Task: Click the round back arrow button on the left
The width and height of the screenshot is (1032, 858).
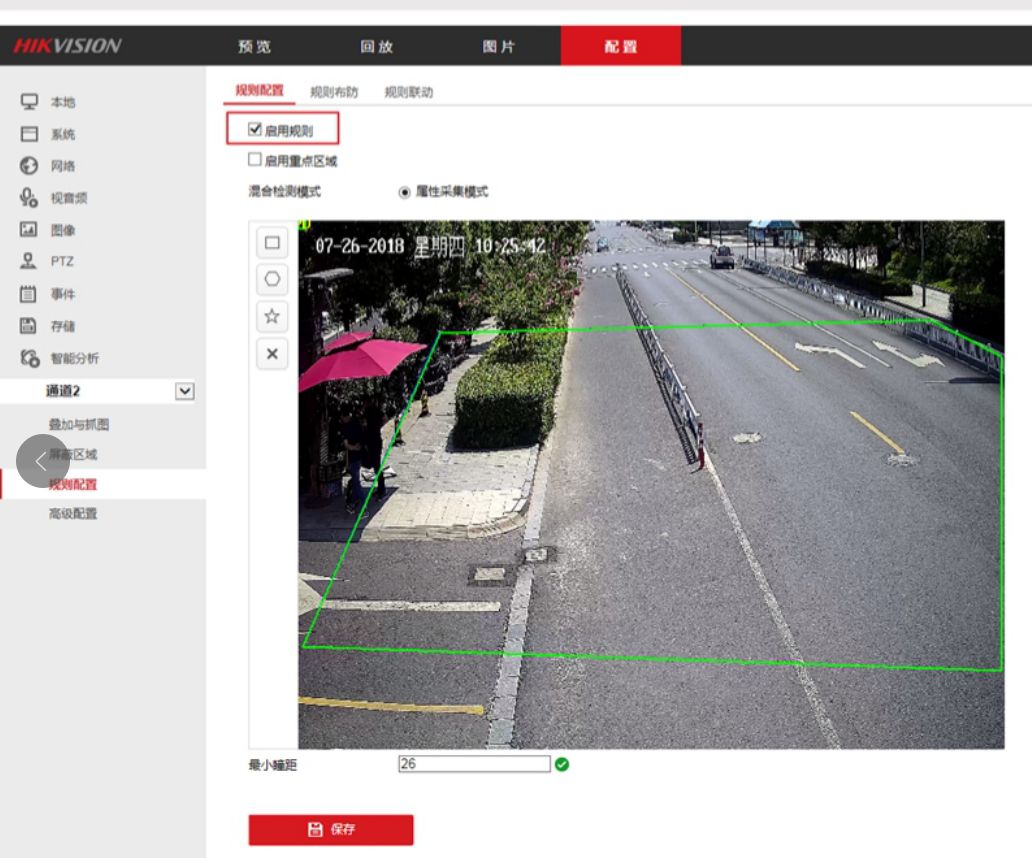Action: pos(42,461)
